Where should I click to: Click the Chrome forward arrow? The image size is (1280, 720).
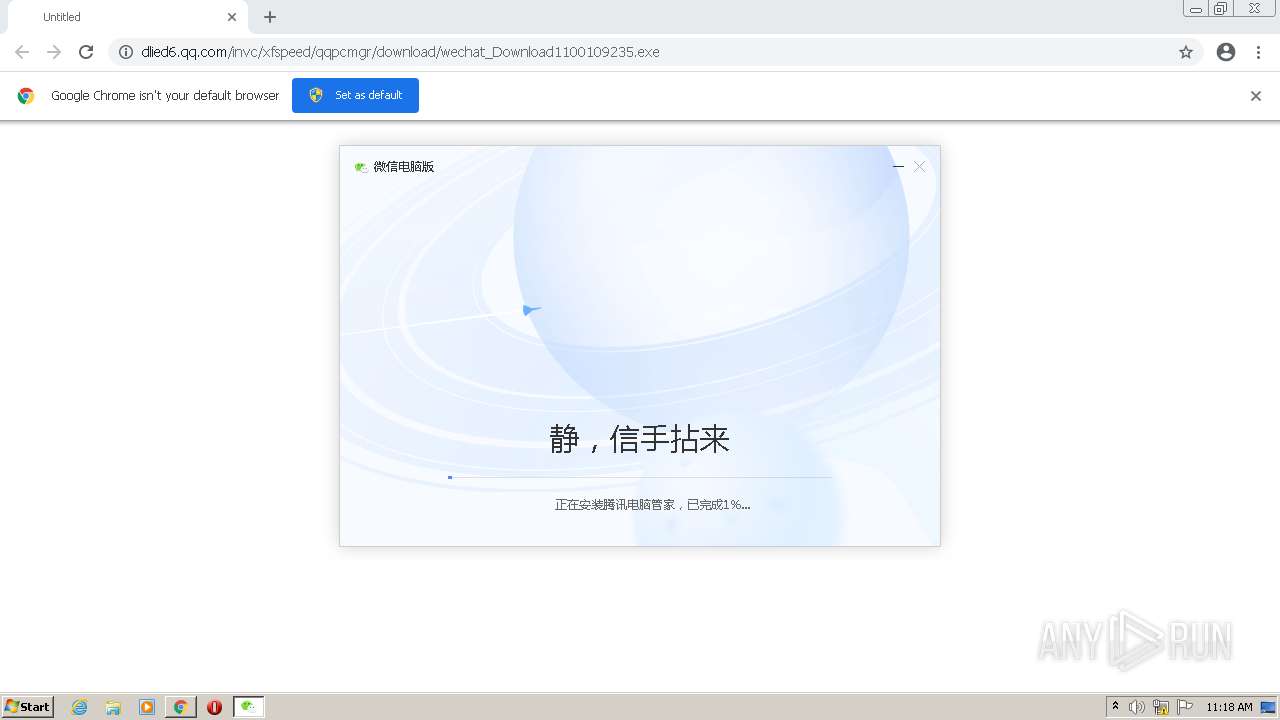(x=54, y=52)
